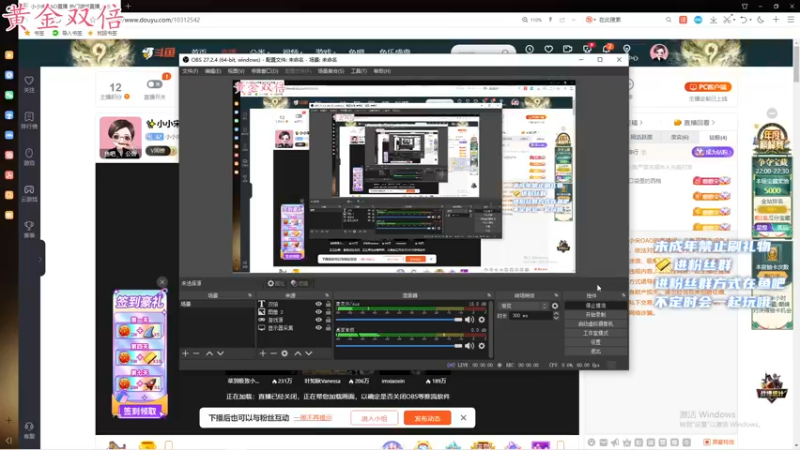Select the text source row in Sources
Screen dimensions: 800x450
pos(292,304)
